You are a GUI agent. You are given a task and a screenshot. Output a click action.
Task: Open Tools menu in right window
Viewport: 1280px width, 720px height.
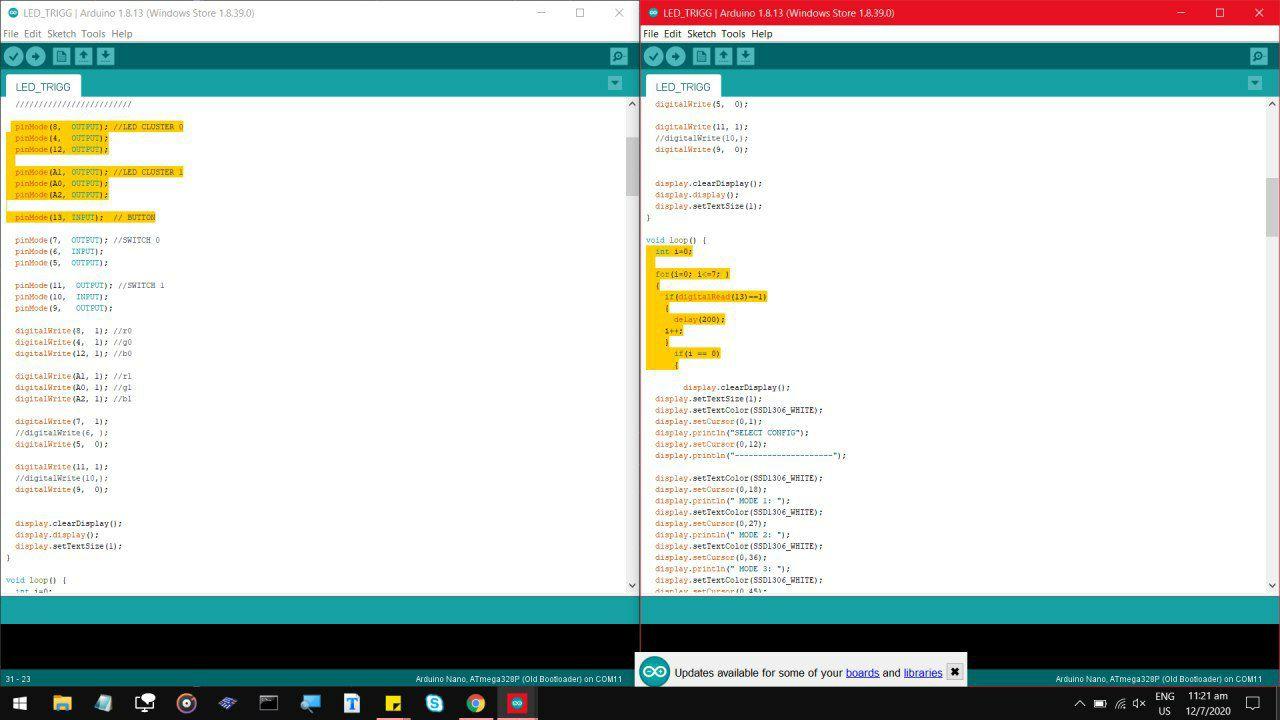(x=733, y=34)
